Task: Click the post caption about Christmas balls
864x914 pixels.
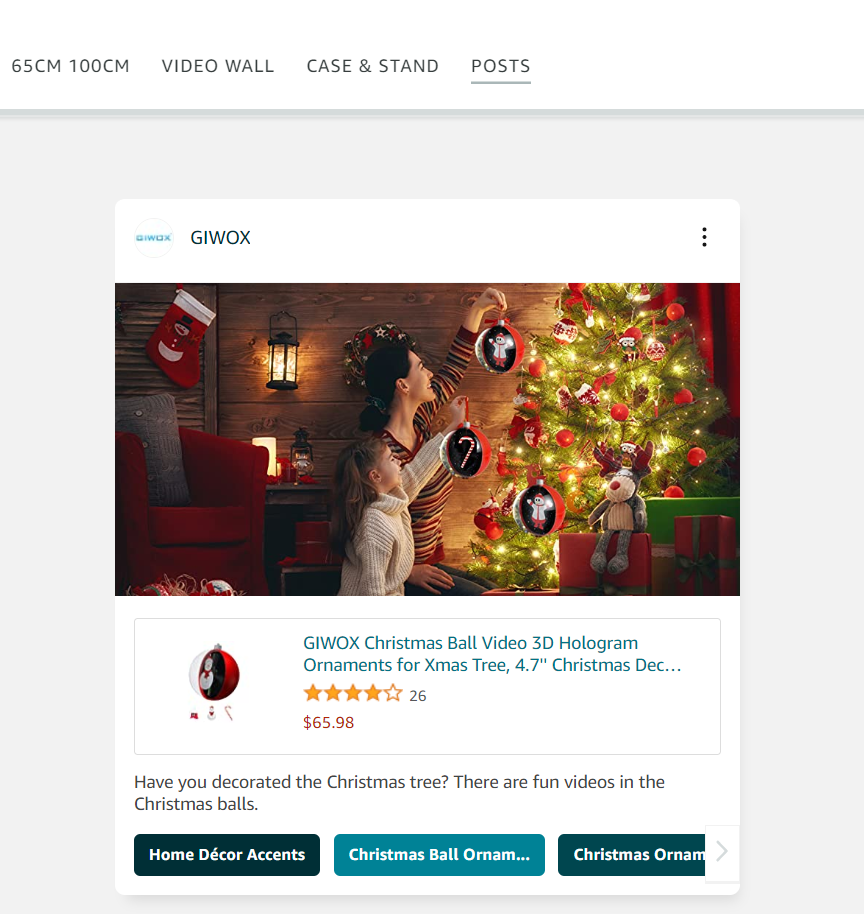Action: pos(399,793)
